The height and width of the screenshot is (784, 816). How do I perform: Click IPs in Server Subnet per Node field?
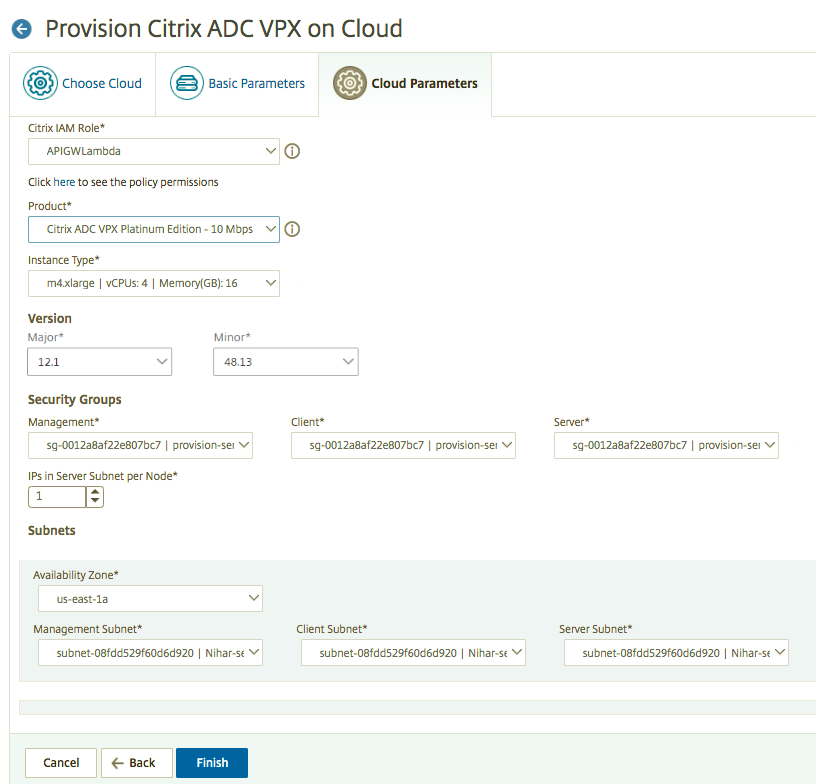tap(57, 497)
